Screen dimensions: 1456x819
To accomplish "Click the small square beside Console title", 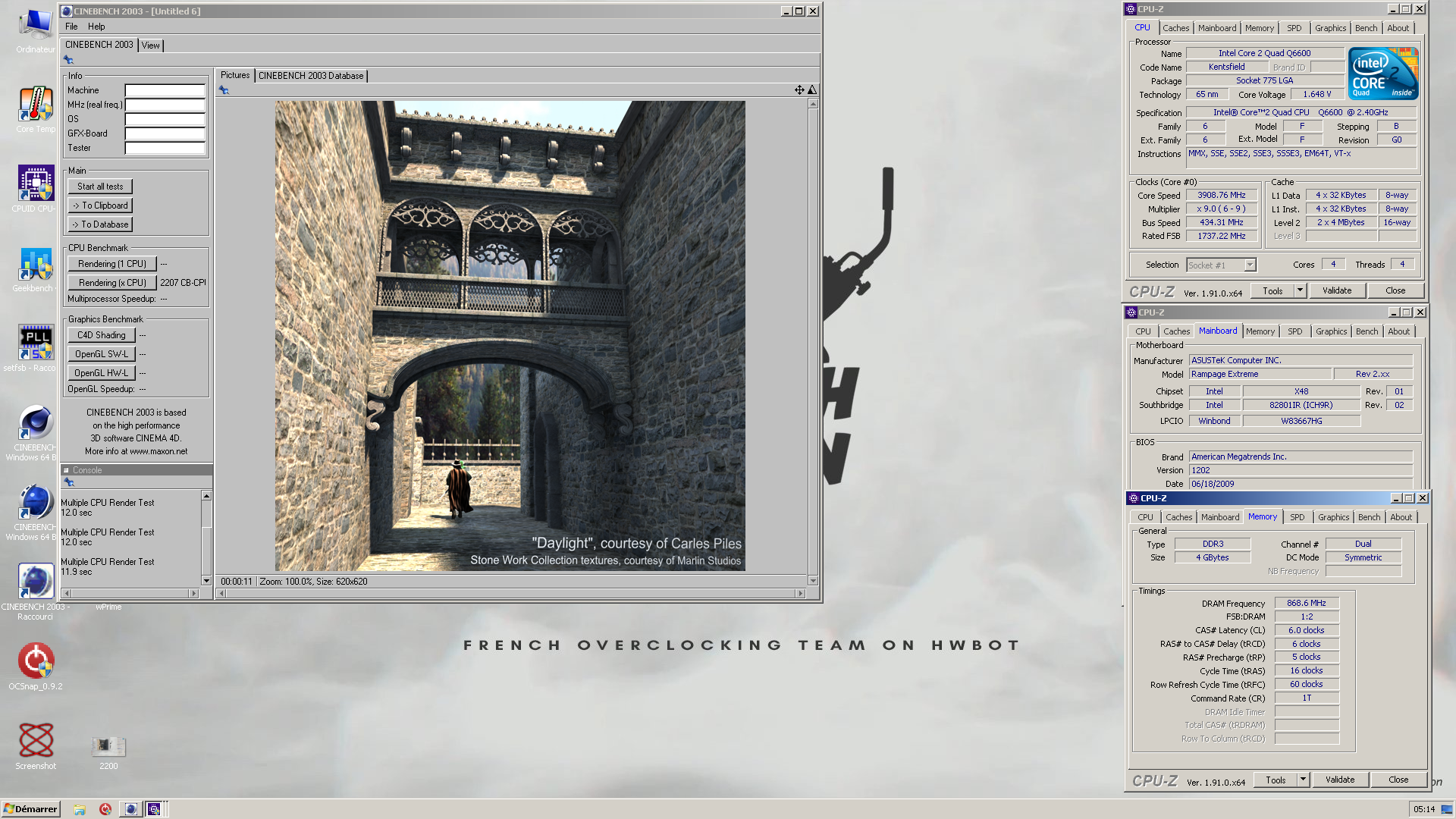I will tap(66, 470).
